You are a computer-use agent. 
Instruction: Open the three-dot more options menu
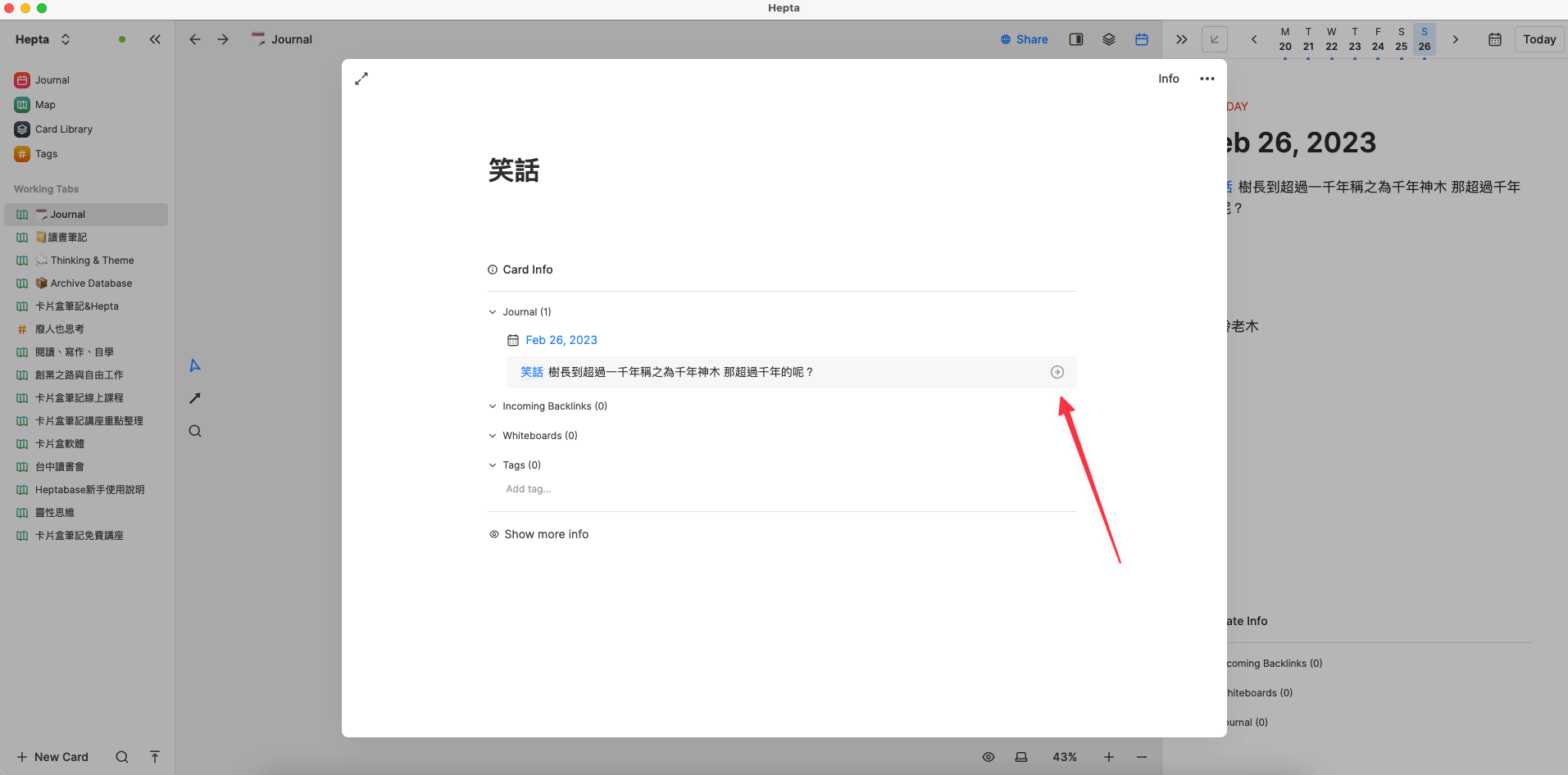point(1207,79)
